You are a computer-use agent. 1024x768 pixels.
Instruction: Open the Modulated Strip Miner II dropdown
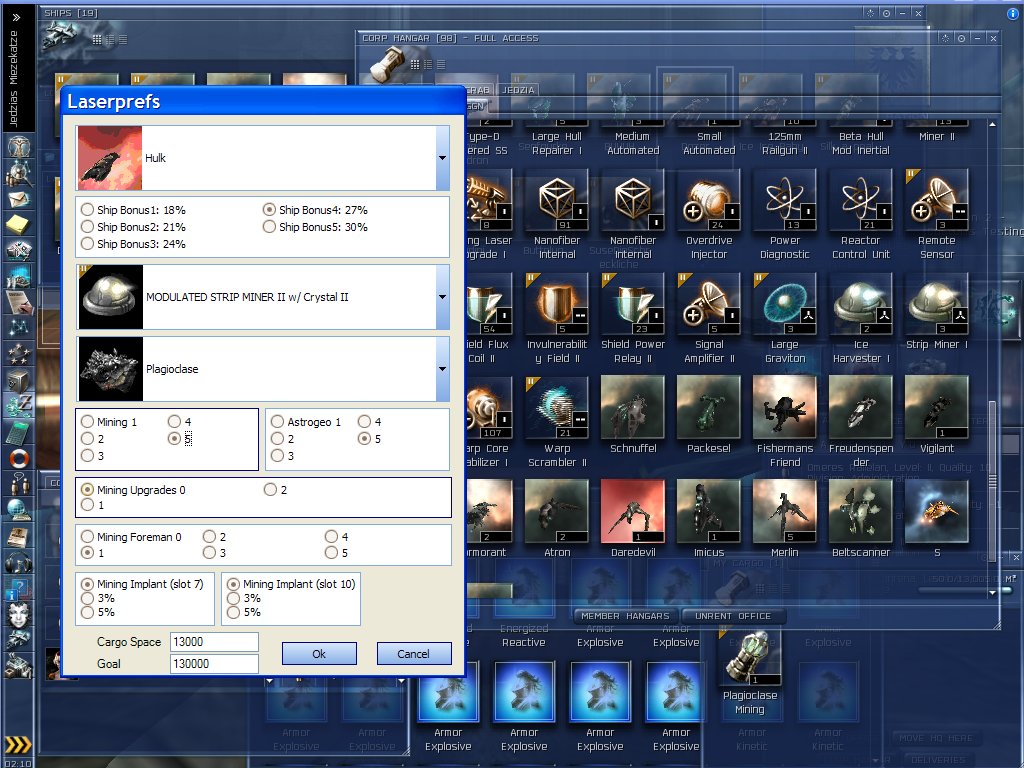point(442,297)
